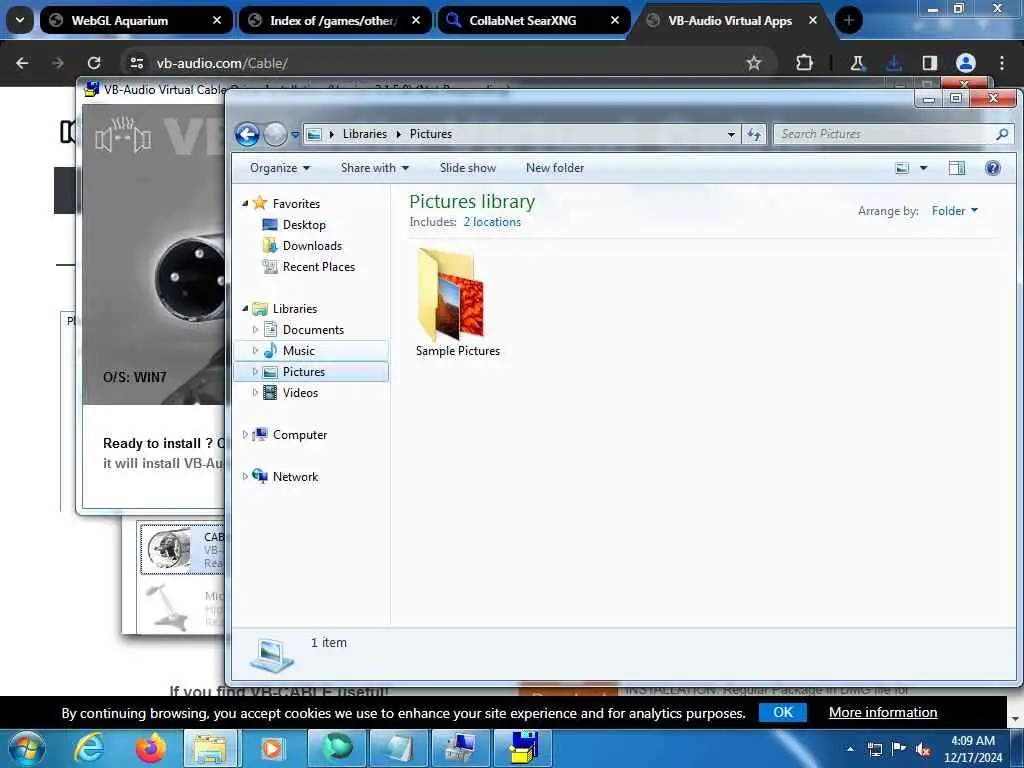Select the Network icon in navigation pane

point(260,476)
